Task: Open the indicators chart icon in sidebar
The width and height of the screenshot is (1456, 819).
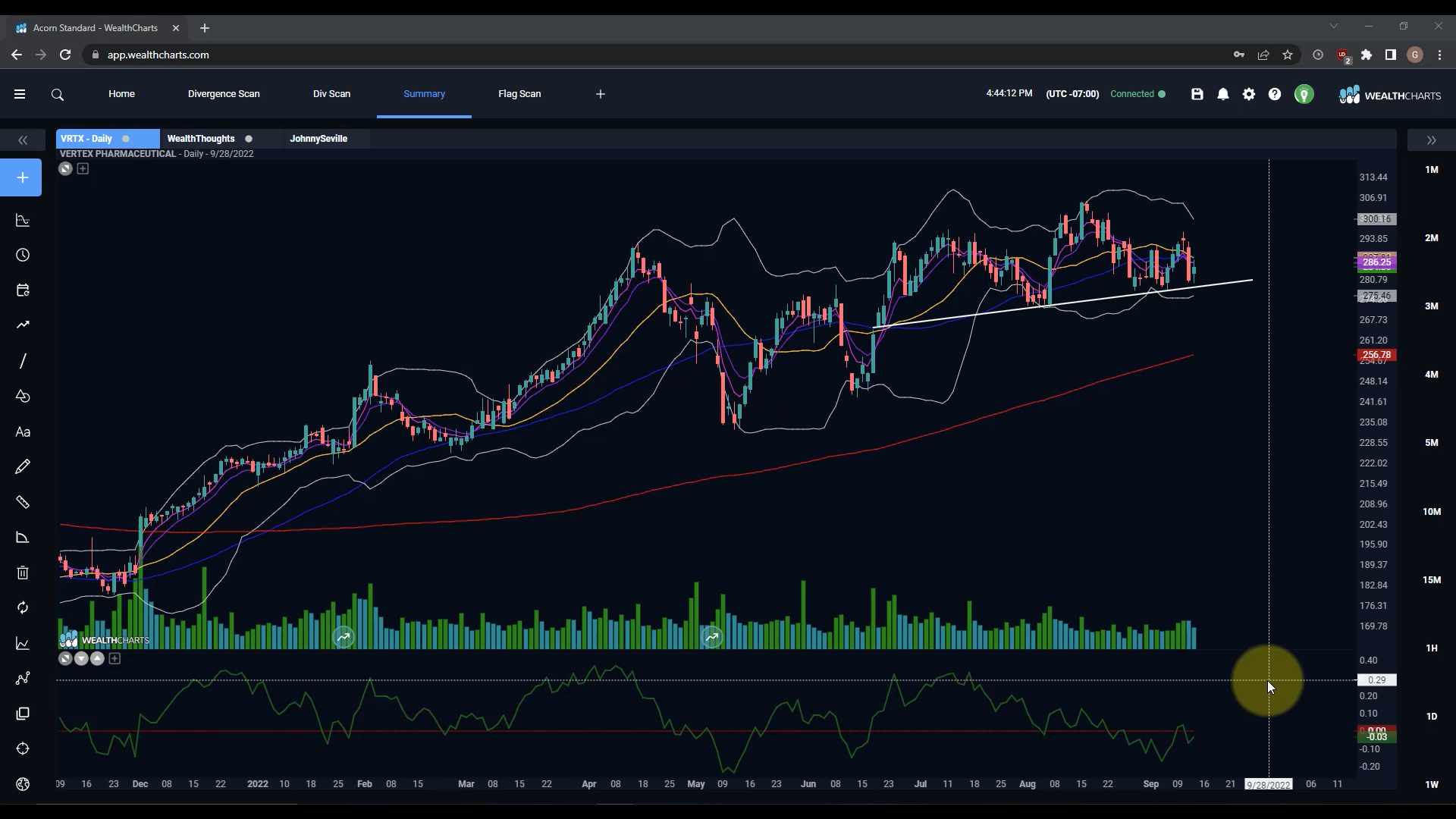Action: click(23, 221)
